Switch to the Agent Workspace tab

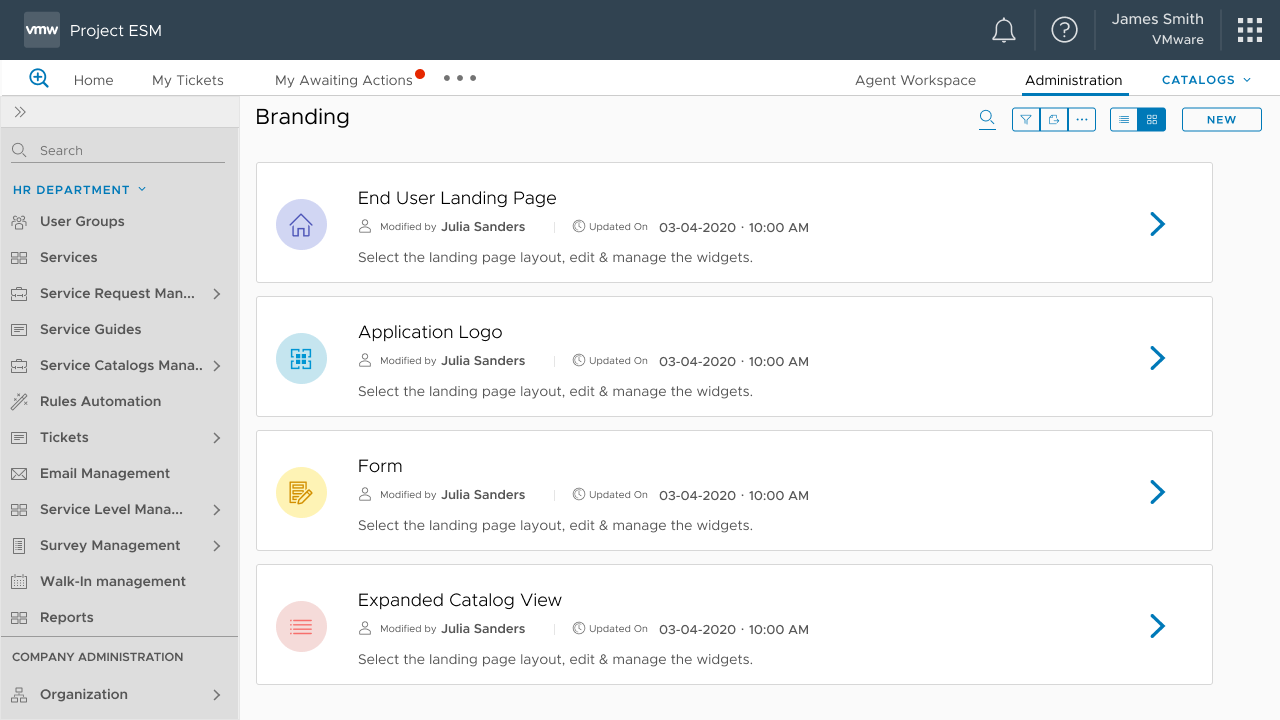tap(915, 80)
